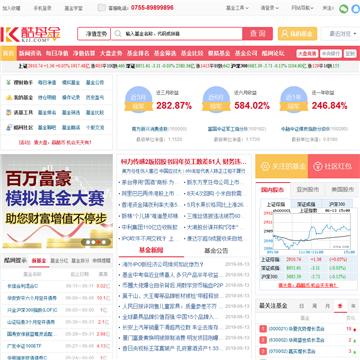Click the red 柯力传感2版招股 headline
The width and height of the screenshot is (360, 360).
coord(184,162)
